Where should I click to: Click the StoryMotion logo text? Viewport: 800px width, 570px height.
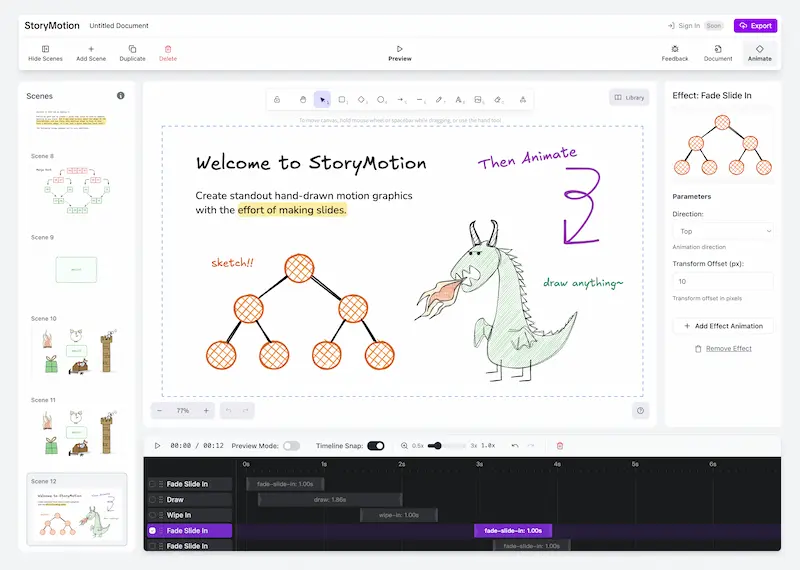pyautogui.click(x=52, y=26)
